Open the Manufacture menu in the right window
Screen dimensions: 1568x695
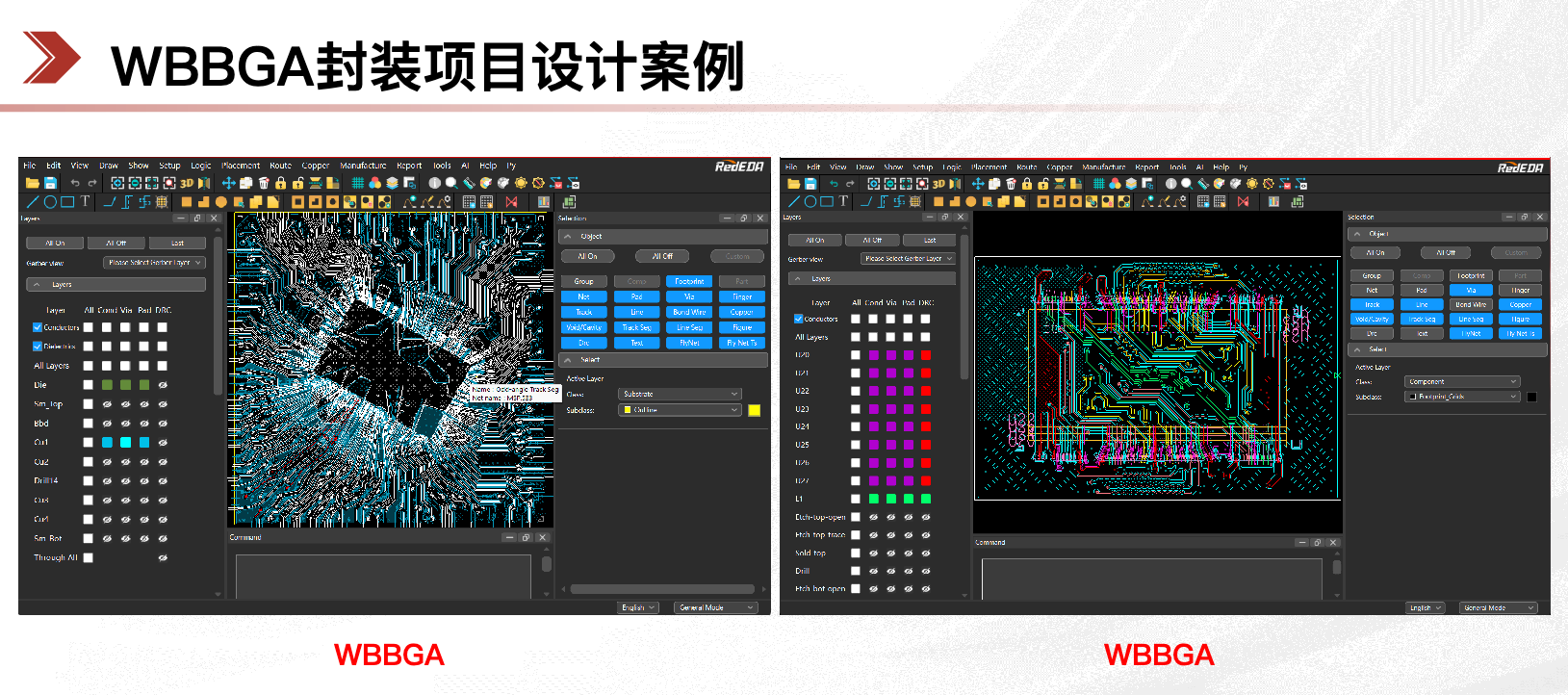click(x=1103, y=167)
